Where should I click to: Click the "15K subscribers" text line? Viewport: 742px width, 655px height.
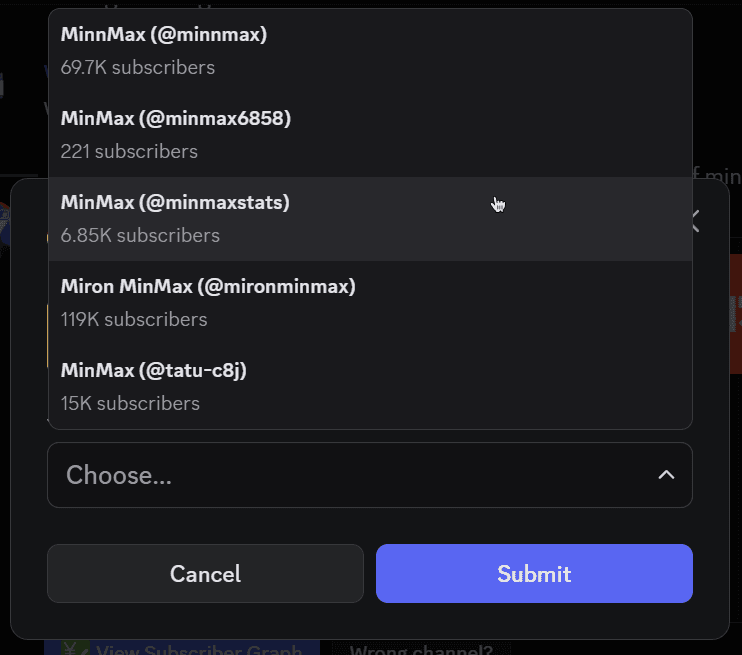[x=130, y=404]
